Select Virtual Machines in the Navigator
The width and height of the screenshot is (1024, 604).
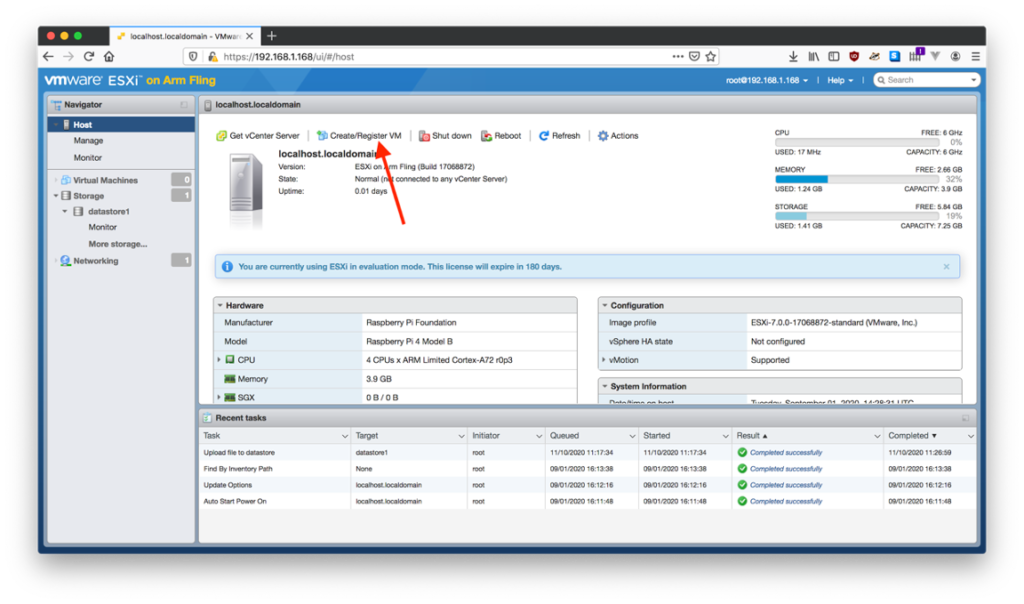click(x=105, y=180)
